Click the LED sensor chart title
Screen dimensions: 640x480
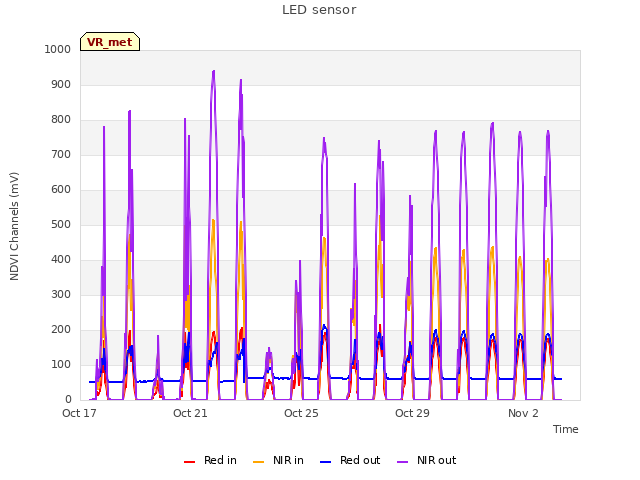319,10
